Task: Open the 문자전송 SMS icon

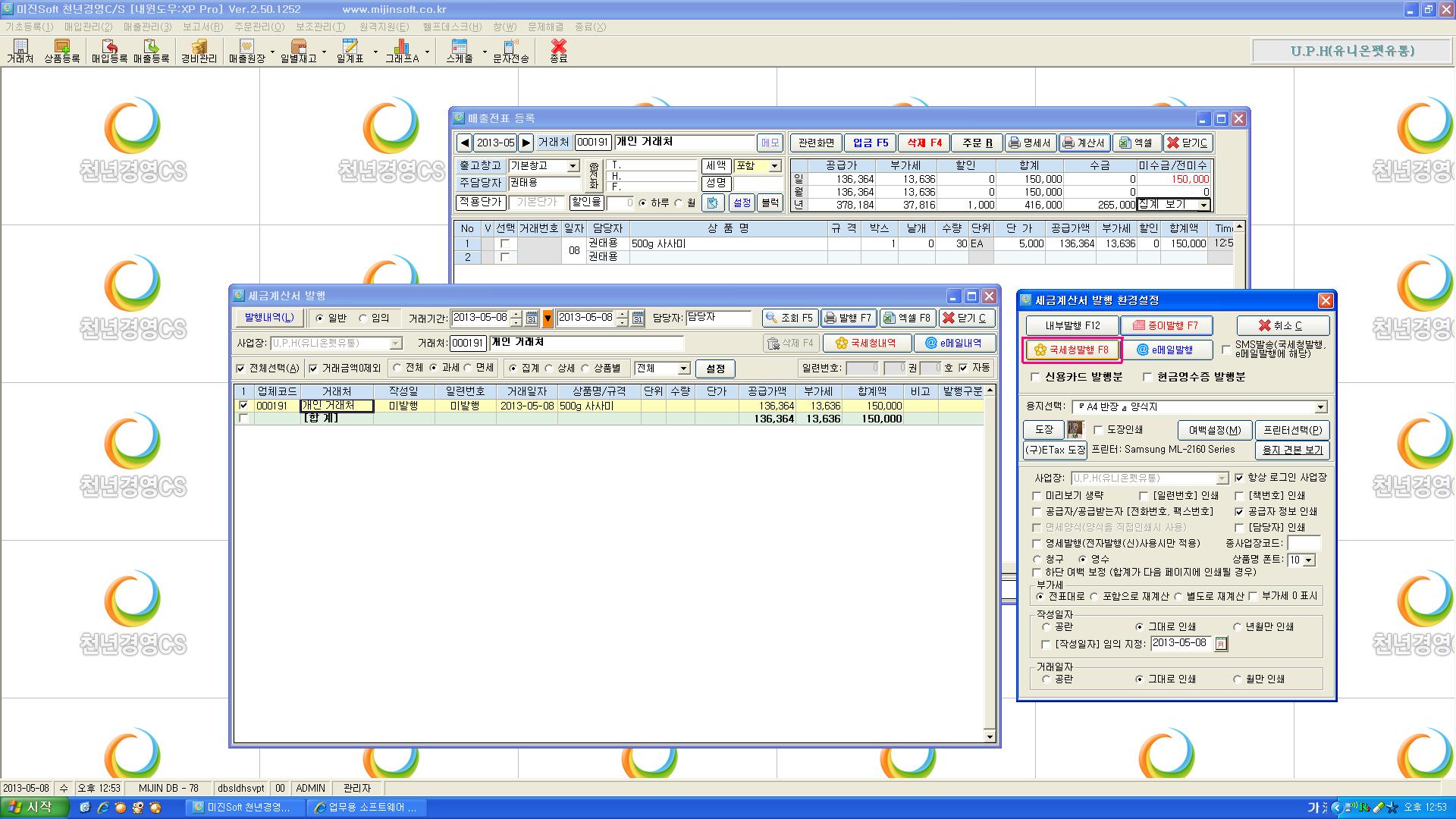Action: (x=510, y=52)
